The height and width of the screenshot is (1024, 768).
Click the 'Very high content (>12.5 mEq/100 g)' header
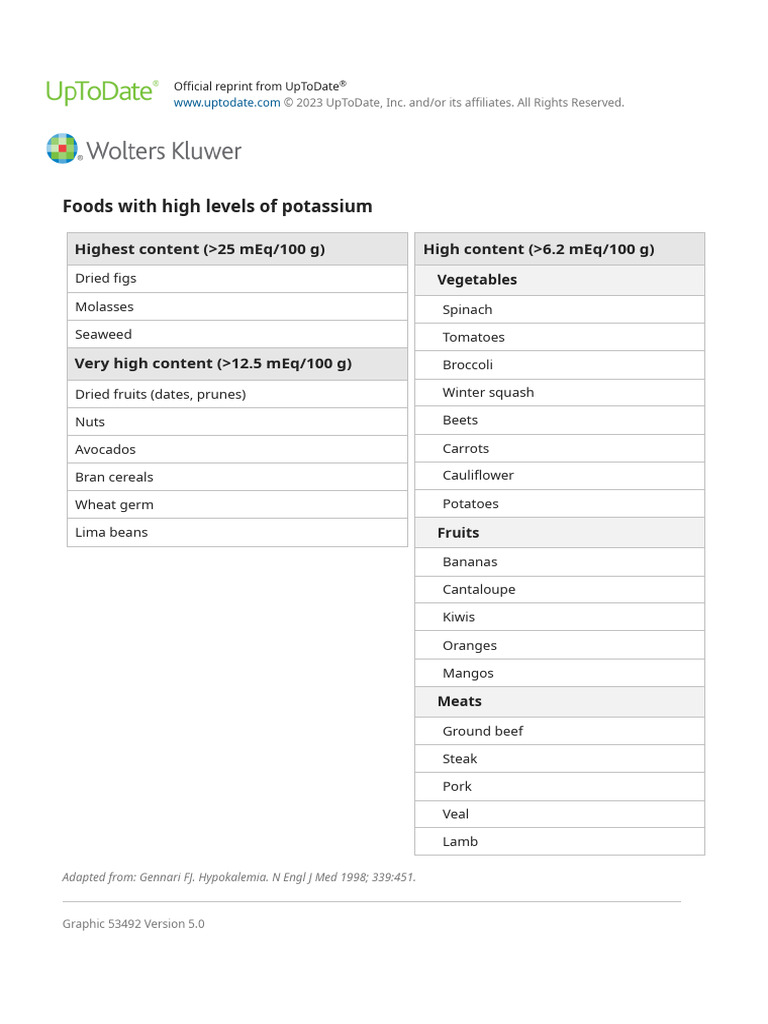pos(213,364)
